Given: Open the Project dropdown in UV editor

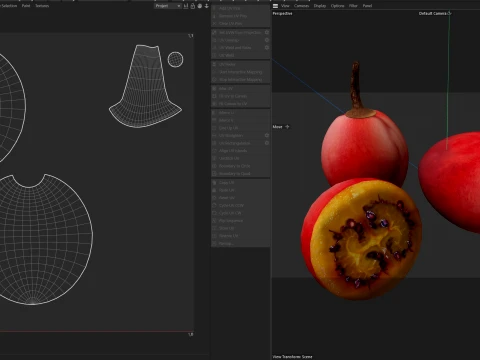Looking at the screenshot, I should [168, 6].
